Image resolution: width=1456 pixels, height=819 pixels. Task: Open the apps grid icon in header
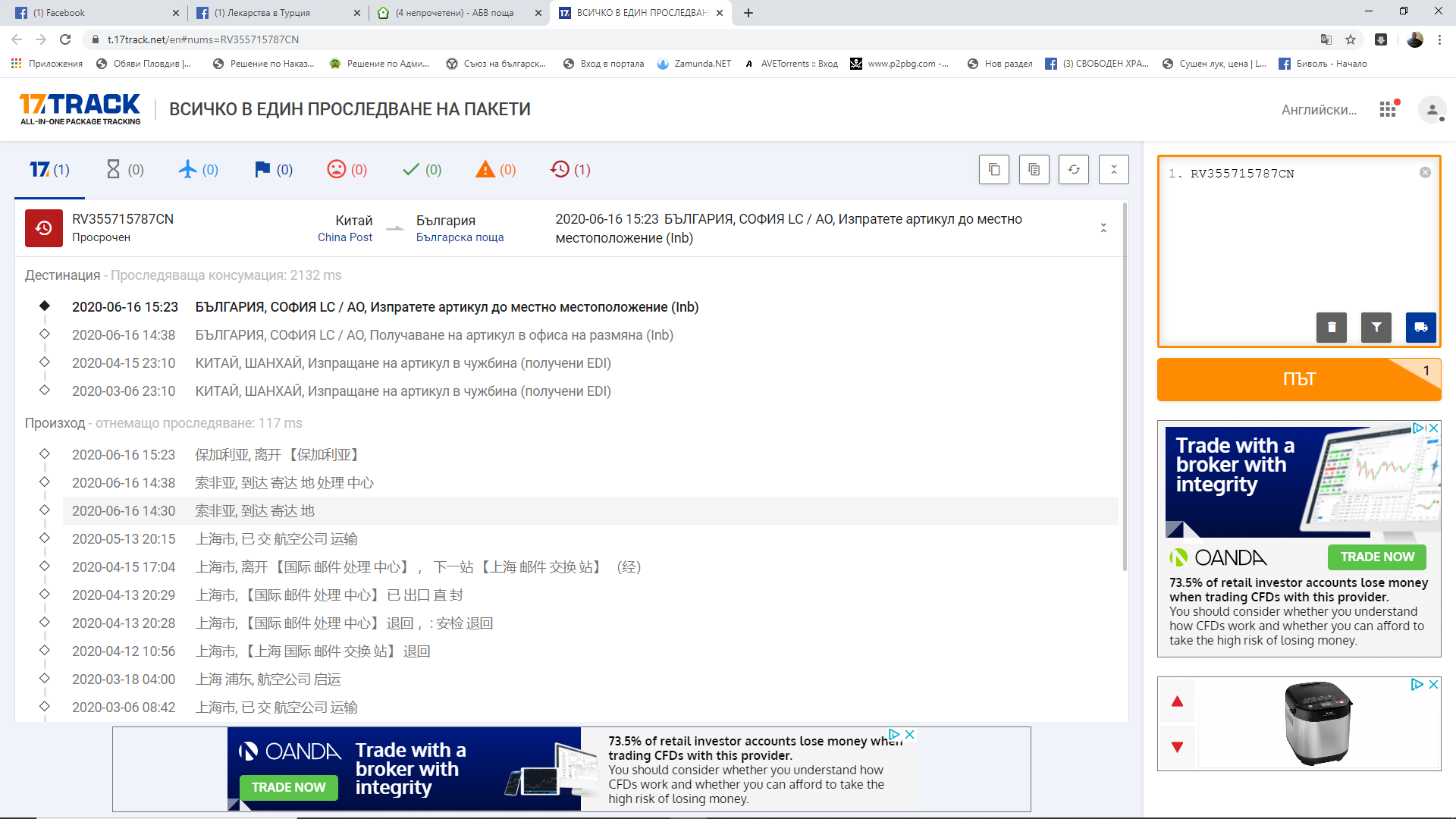tap(1388, 109)
